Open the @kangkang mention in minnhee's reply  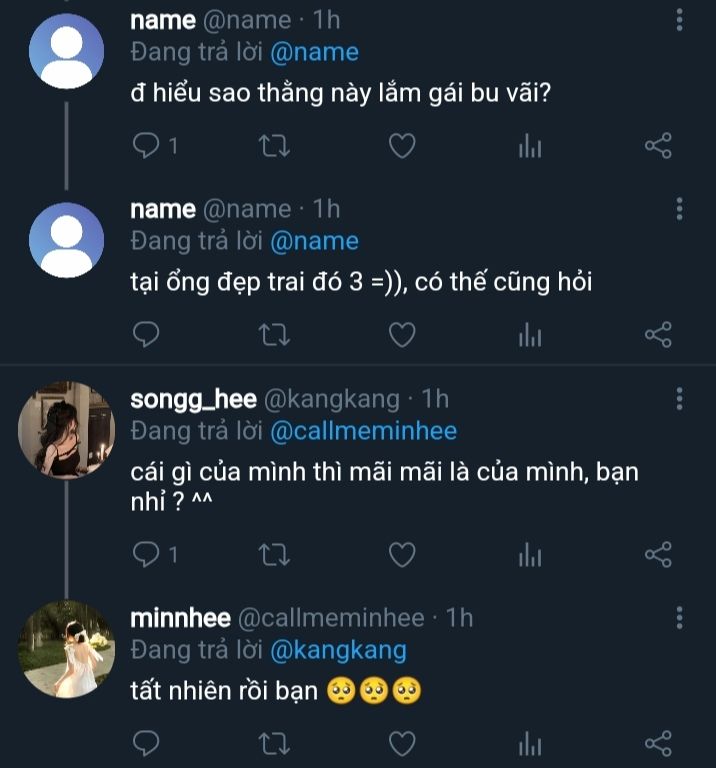339,650
